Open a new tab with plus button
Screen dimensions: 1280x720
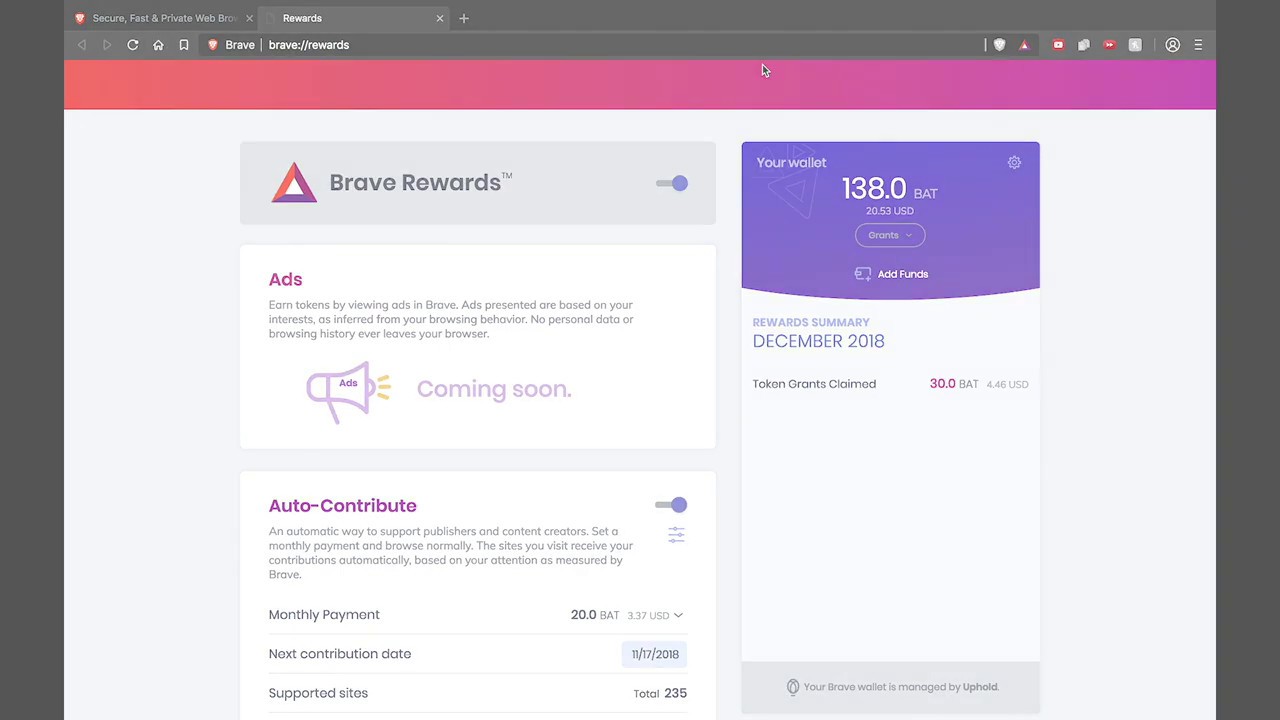coord(464,18)
